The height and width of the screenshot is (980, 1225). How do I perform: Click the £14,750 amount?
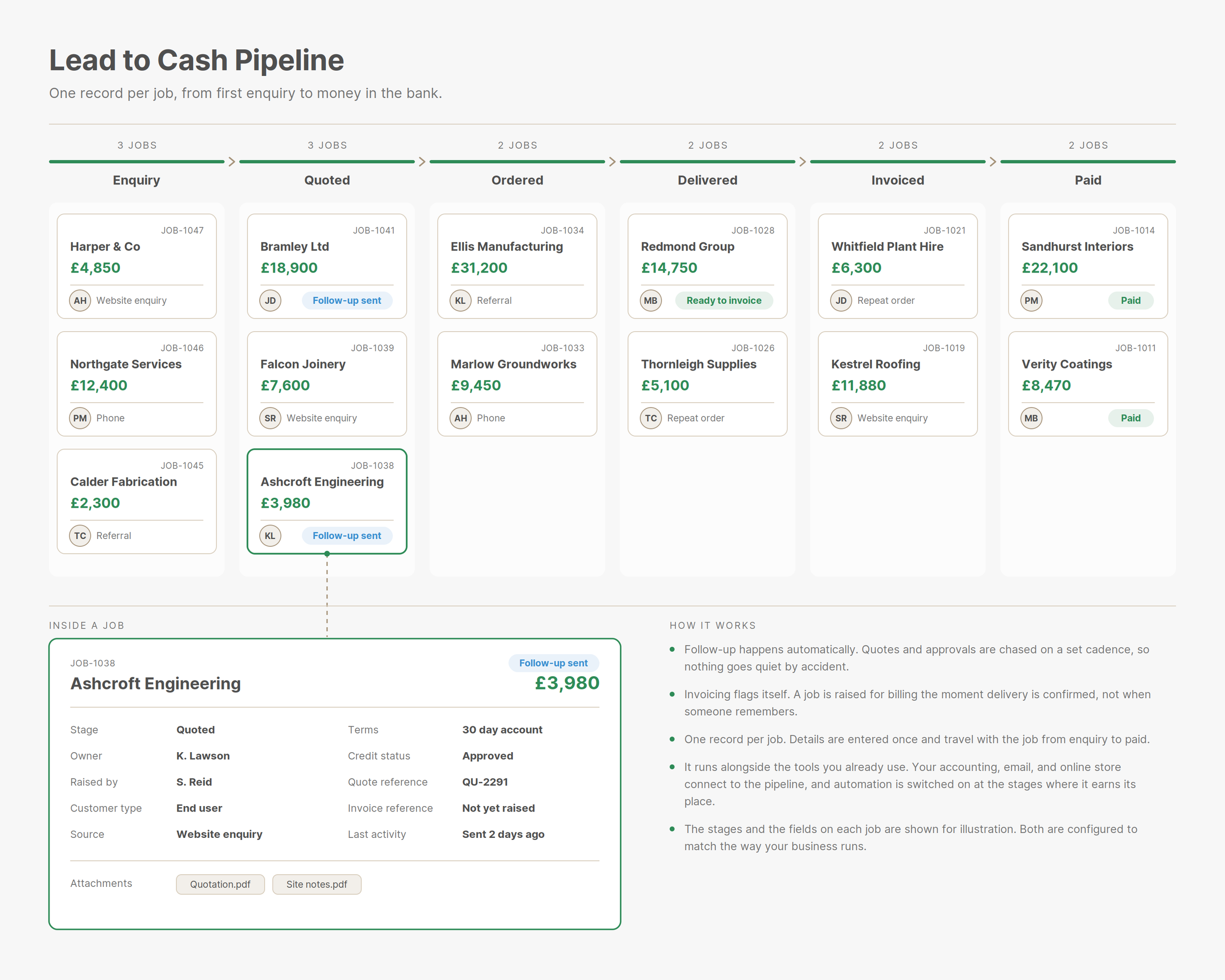[x=669, y=268]
